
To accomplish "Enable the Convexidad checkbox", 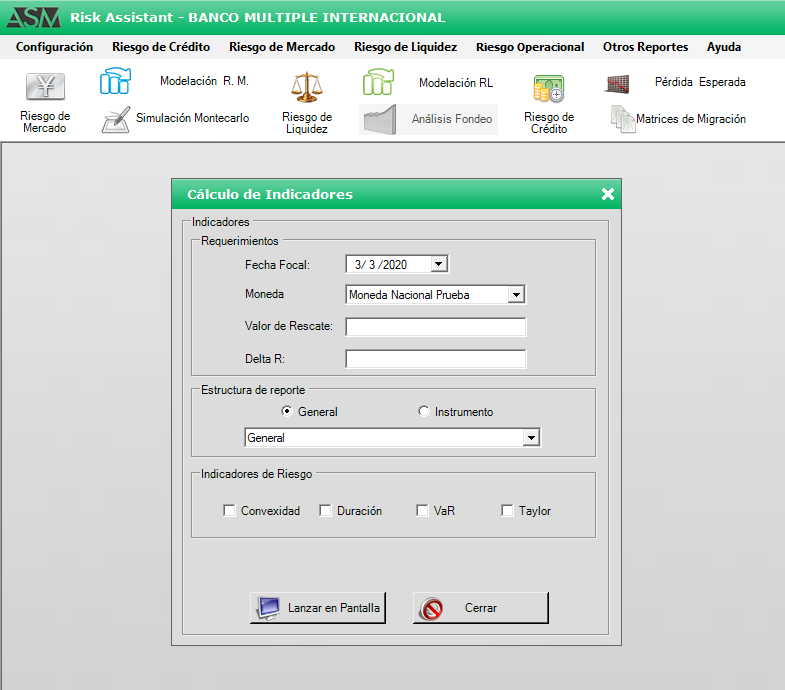I will pos(230,511).
